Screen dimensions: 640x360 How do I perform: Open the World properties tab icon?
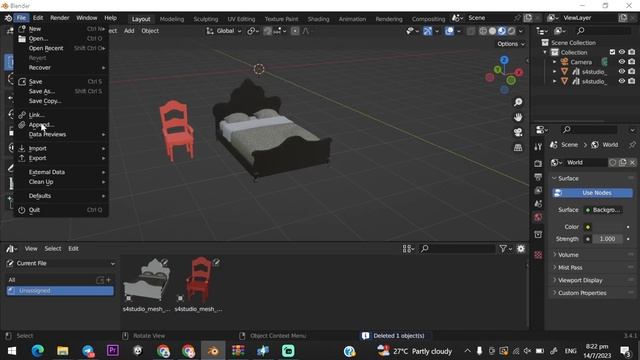[x=538, y=217]
